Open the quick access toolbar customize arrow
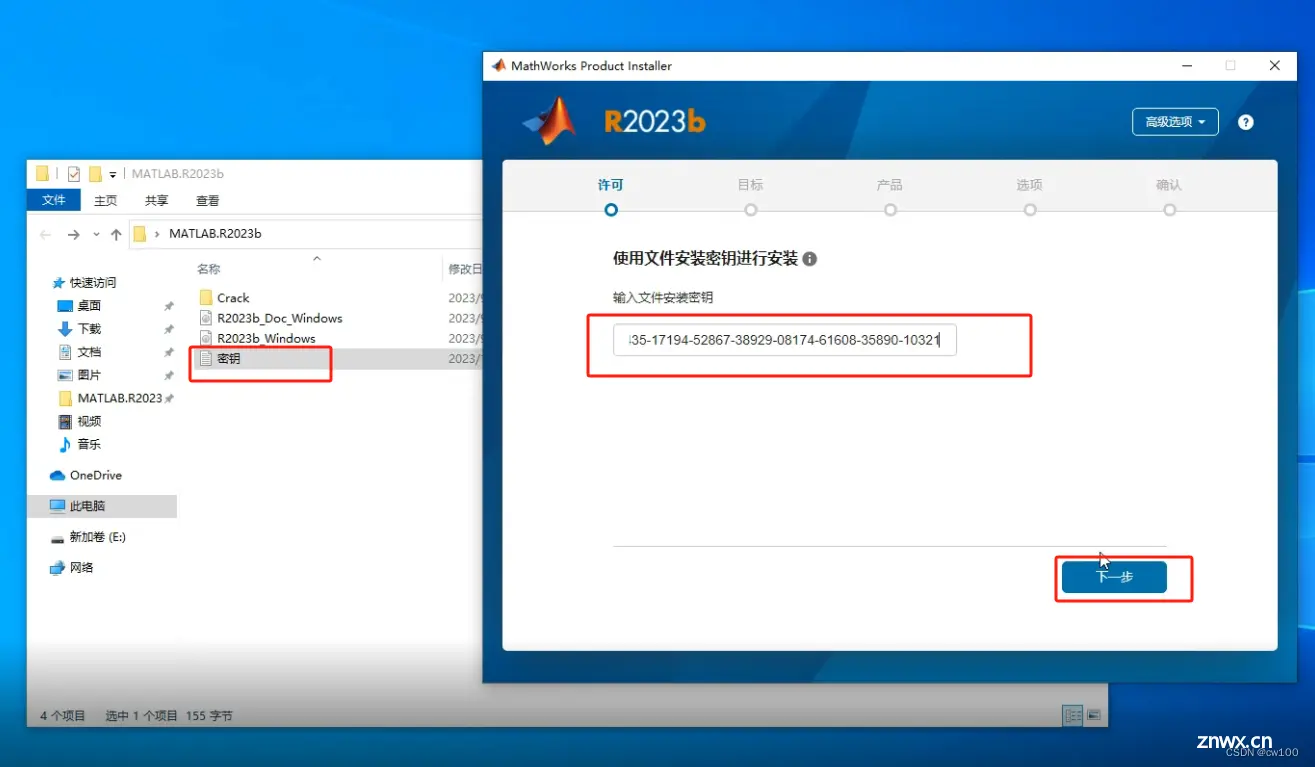Screen dimensions: 1315x767 coord(113,175)
